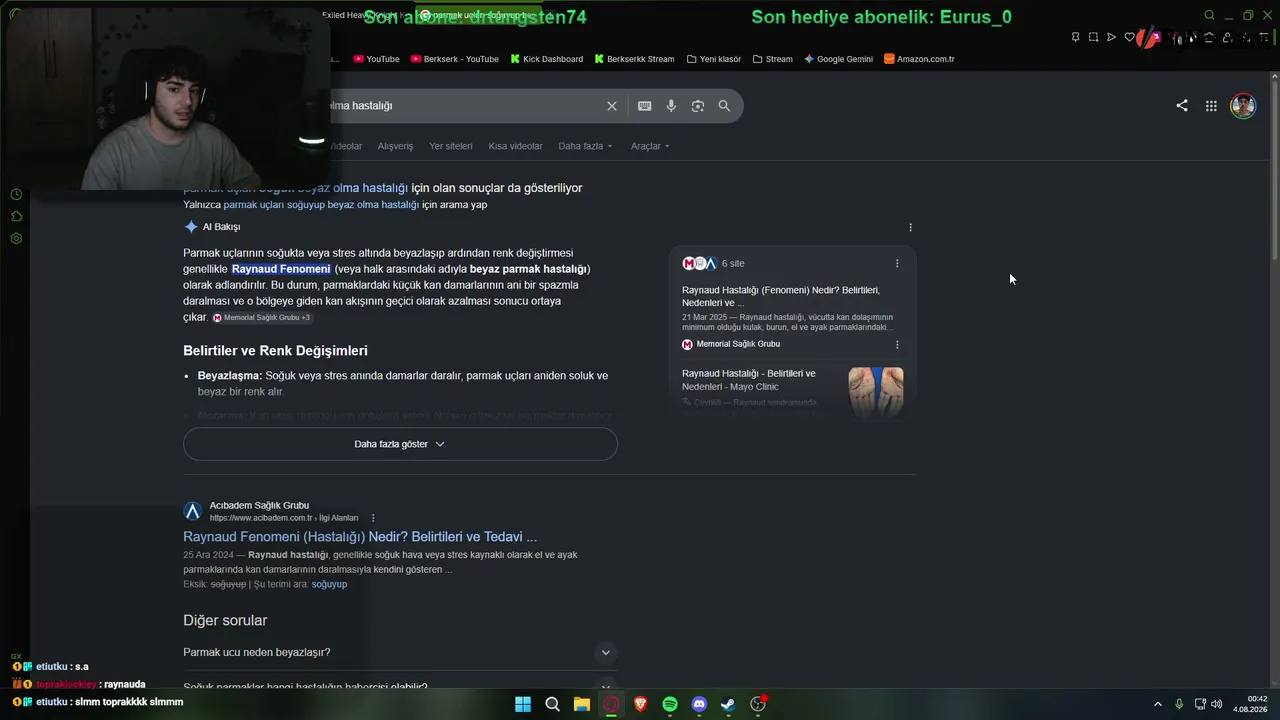
Task: Open the Araçlar tools dropdown
Action: click(650, 146)
